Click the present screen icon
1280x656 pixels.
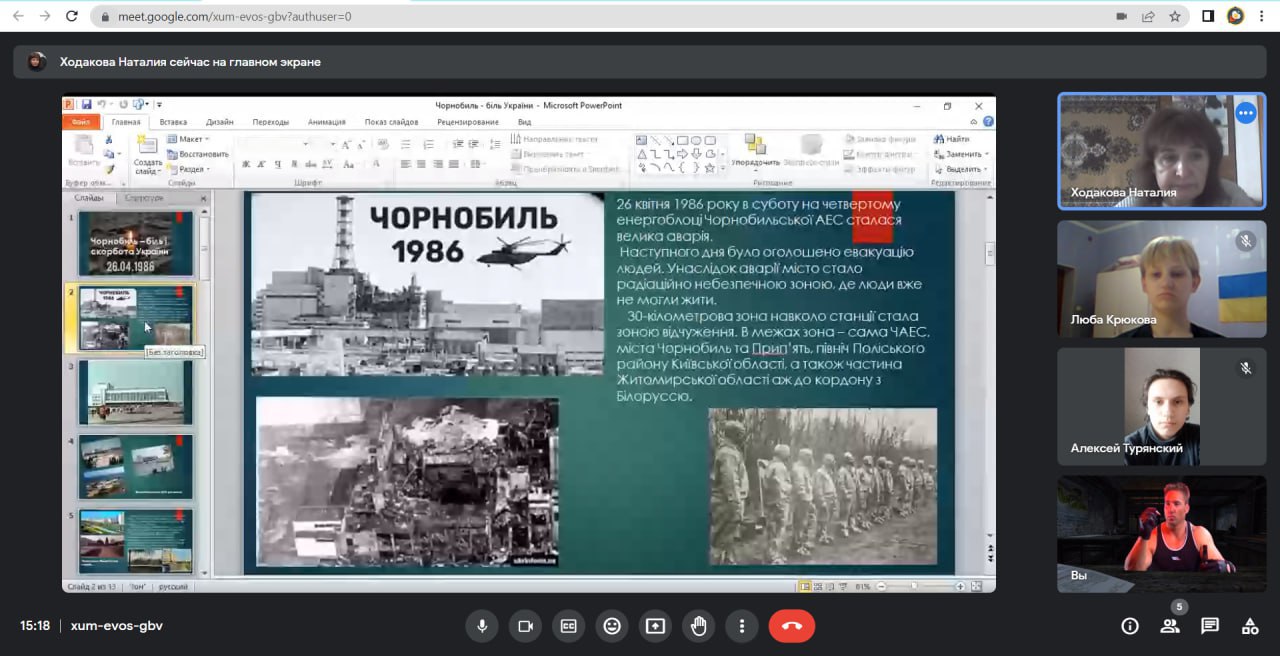point(655,626)
